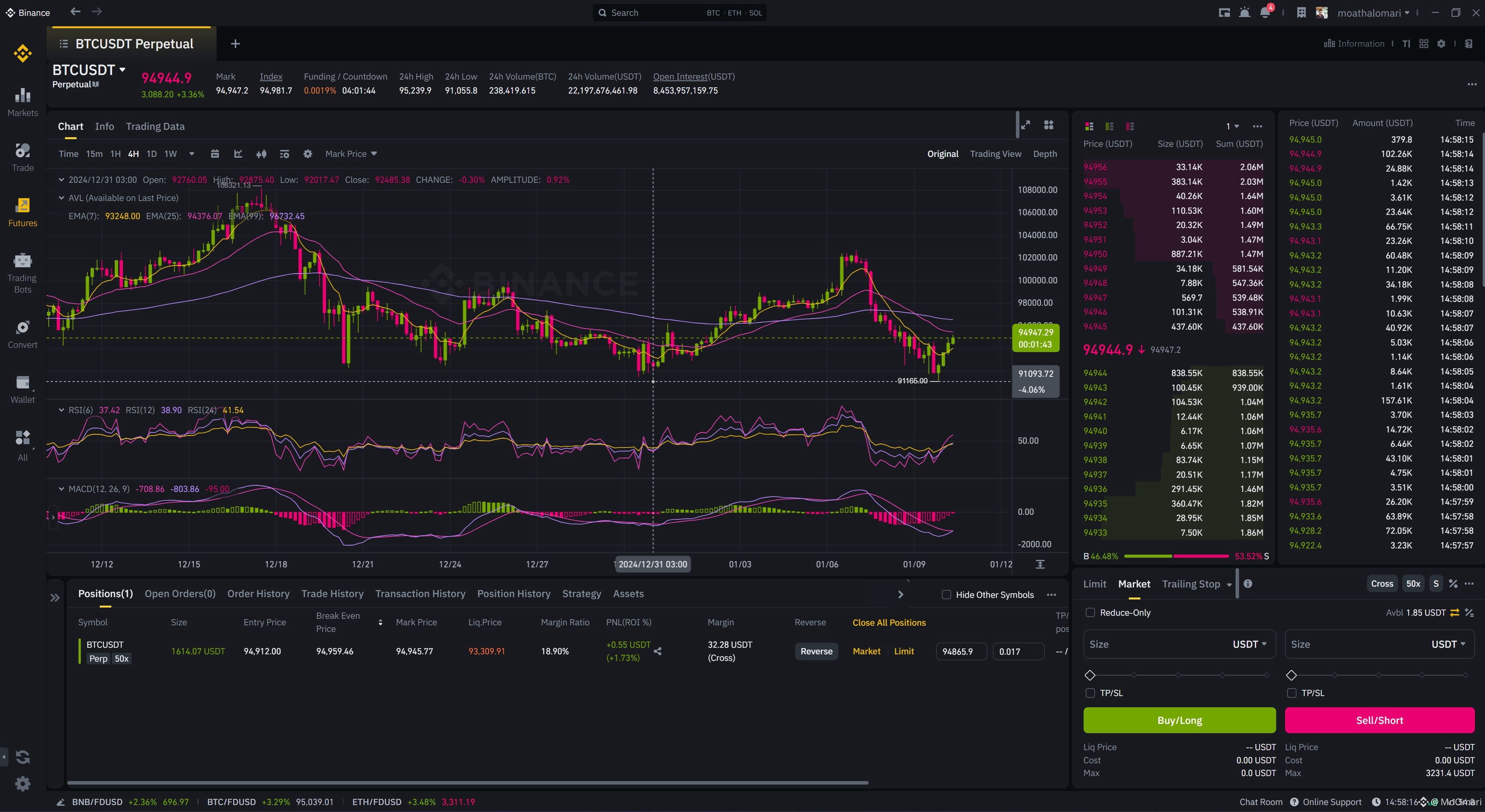Open the notifications bell
The width and height of the screenshot is (1485, 812).
pyautogui.click(x=1265, y=13)
